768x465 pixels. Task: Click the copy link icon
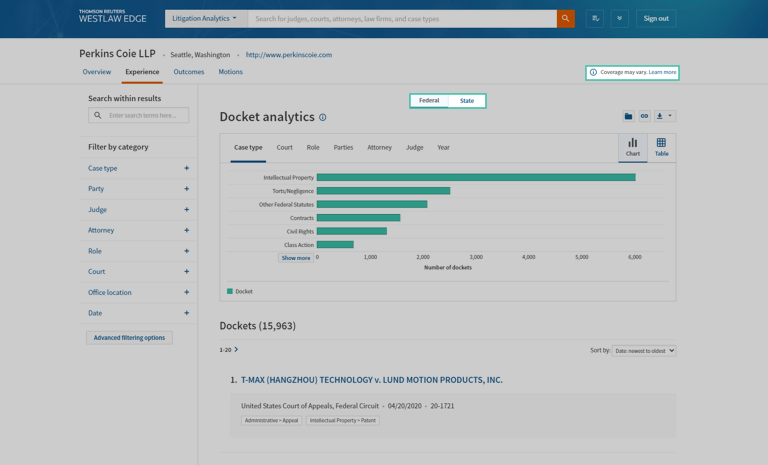coord(644,116)
